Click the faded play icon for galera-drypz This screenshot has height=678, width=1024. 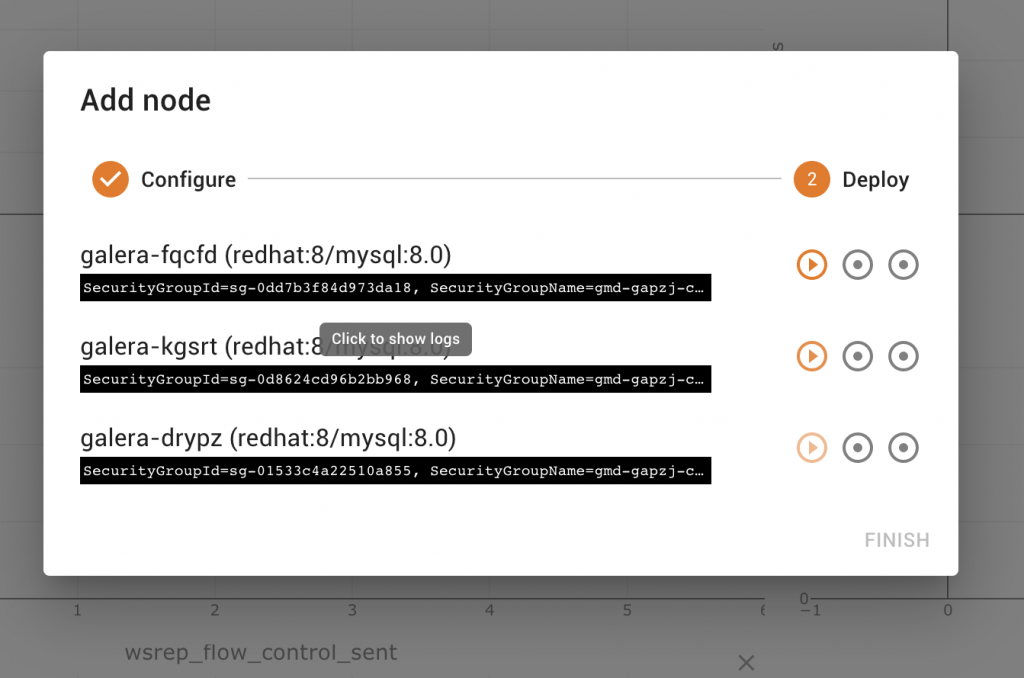812,447
